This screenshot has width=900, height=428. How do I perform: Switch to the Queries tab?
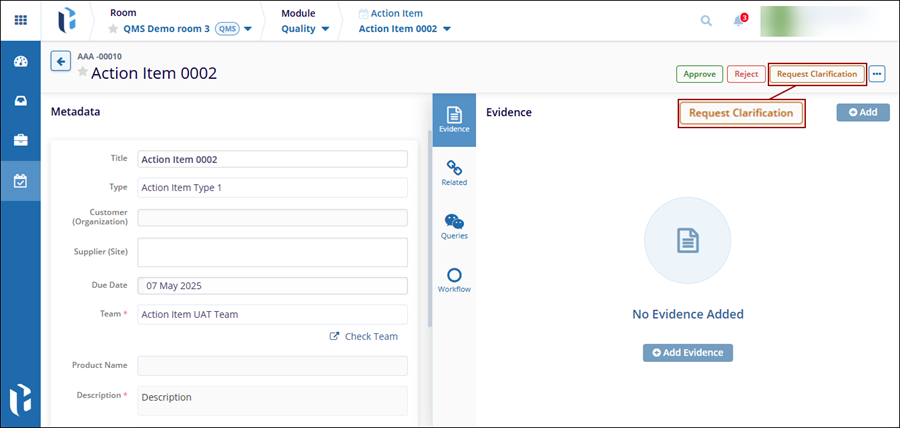point(454,226)
